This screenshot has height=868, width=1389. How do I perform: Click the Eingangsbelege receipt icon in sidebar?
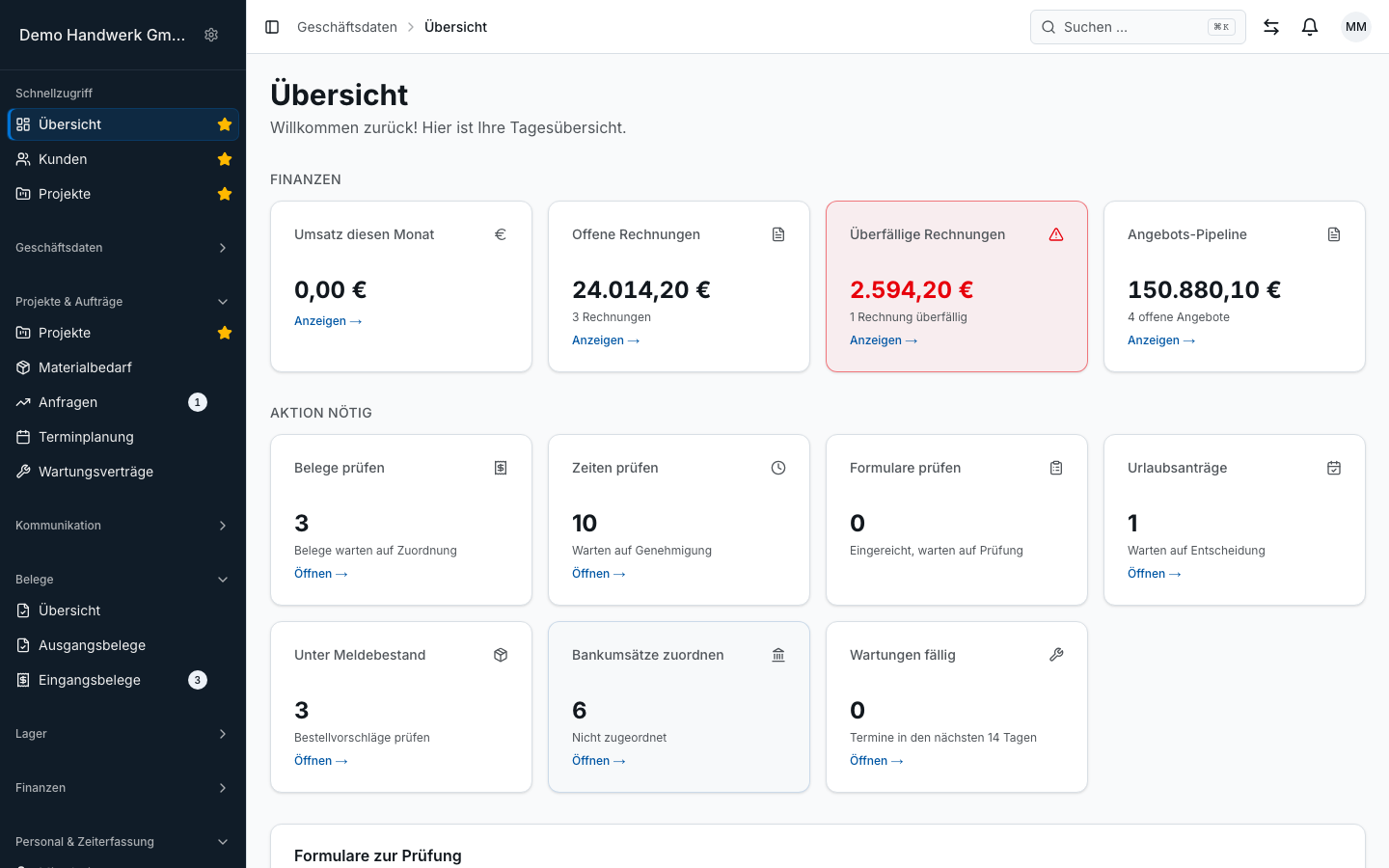tap(23, 680)
